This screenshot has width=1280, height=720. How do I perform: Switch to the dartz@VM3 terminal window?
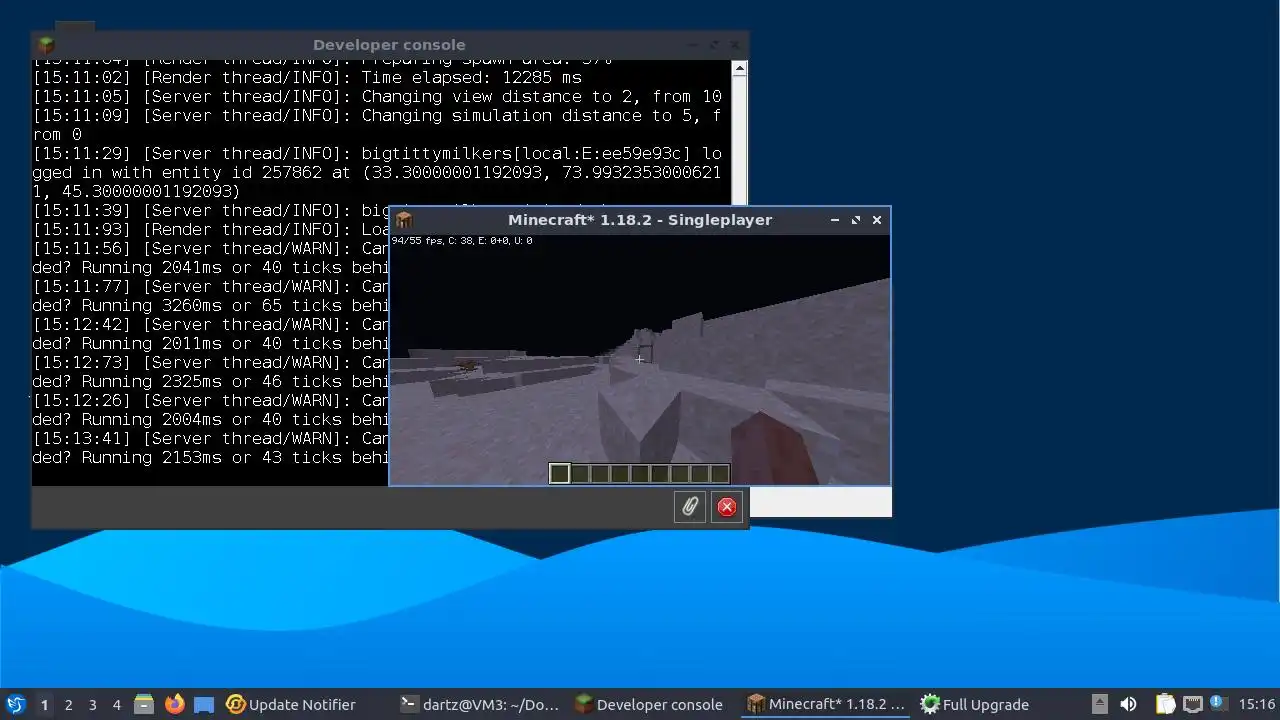coord(480,704)
